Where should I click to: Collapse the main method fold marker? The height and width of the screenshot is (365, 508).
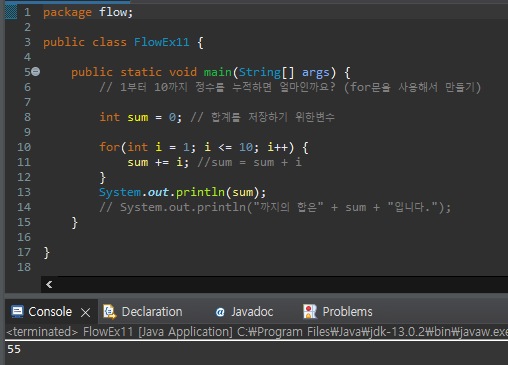click(36, 72)
